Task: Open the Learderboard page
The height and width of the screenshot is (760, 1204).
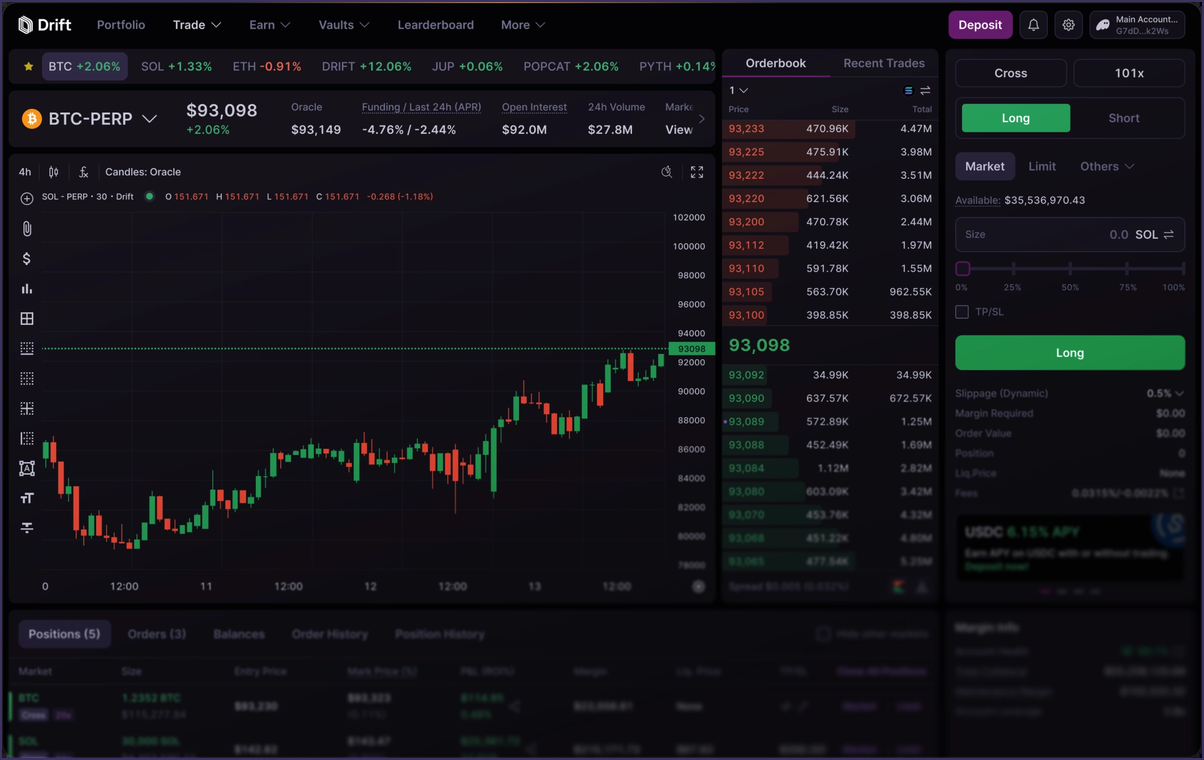Action: (436, 25)
